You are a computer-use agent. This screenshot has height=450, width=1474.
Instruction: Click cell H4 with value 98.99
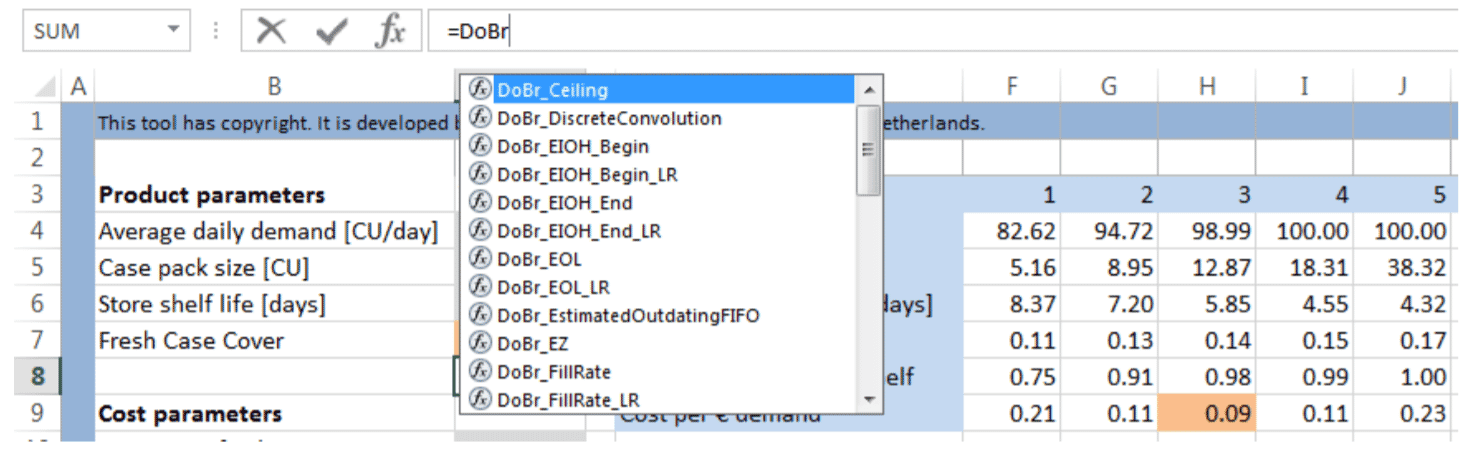tap(1207, 232)
